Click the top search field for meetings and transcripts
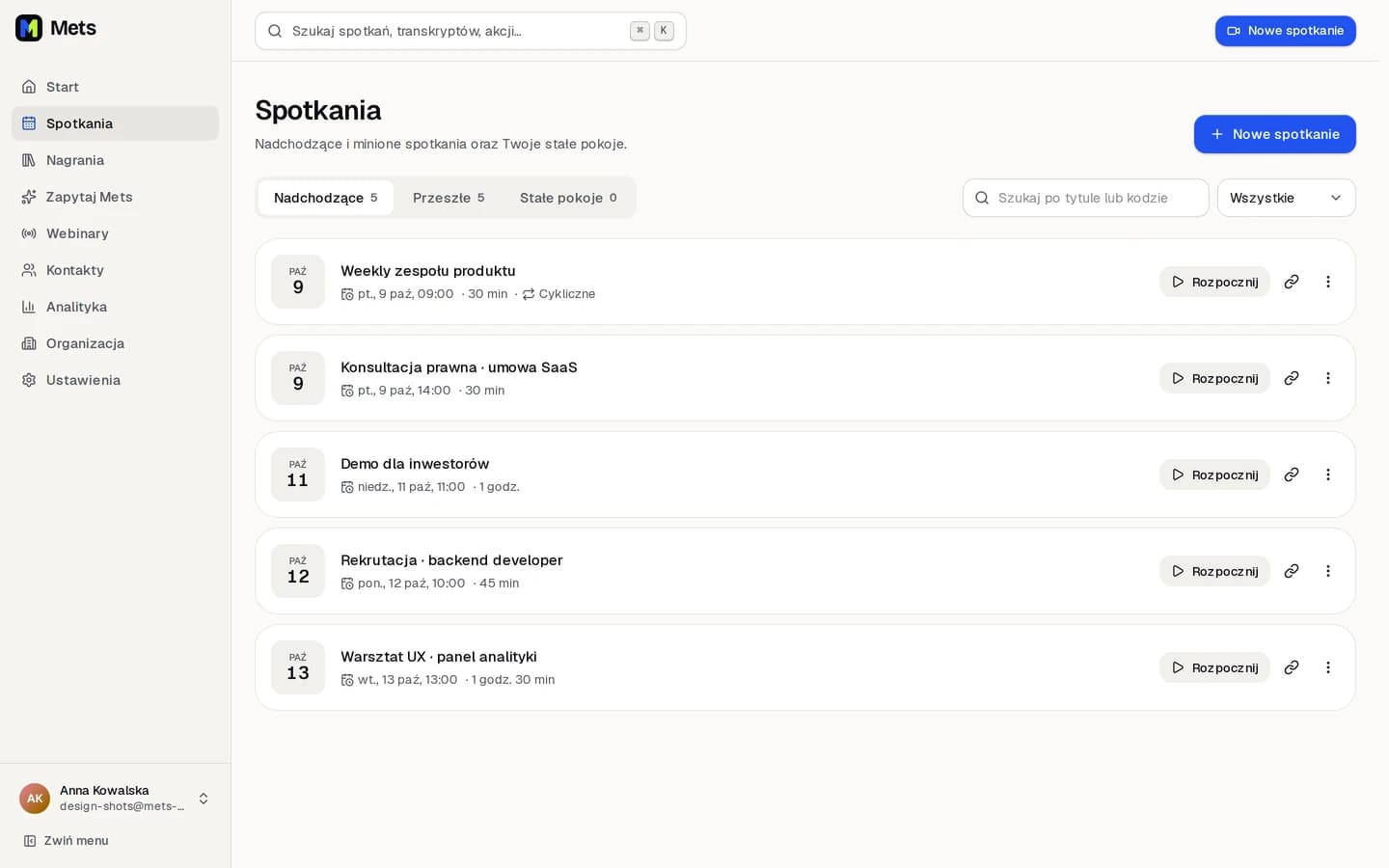 [471, 31]
